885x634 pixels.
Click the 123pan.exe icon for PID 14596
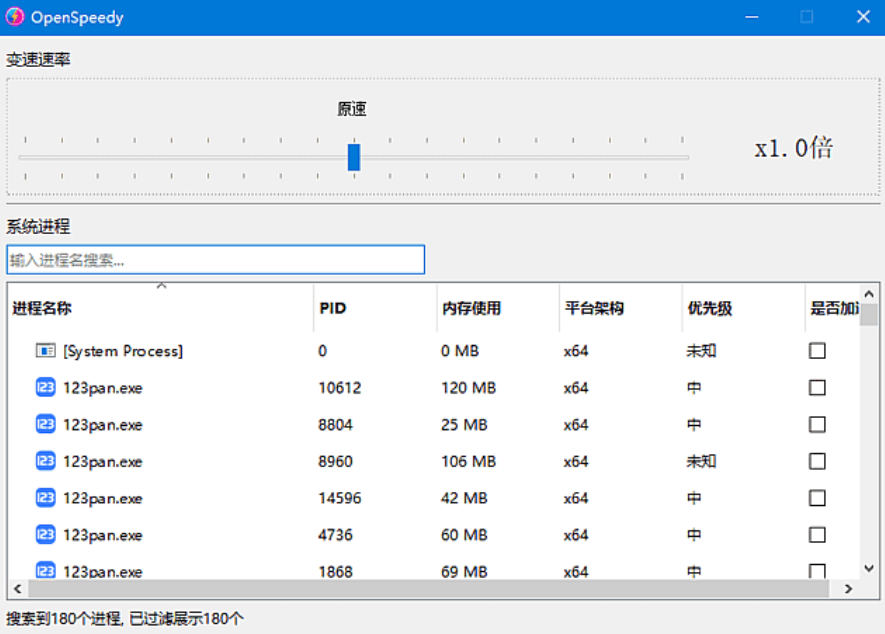pos(44,498)
